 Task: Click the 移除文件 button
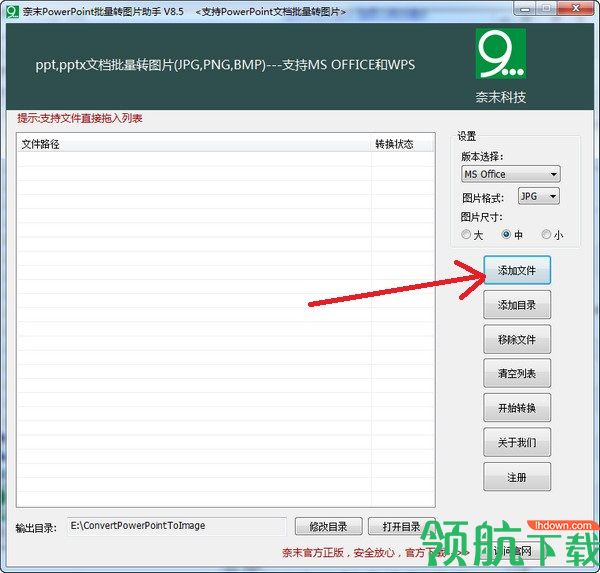[517, 339]
